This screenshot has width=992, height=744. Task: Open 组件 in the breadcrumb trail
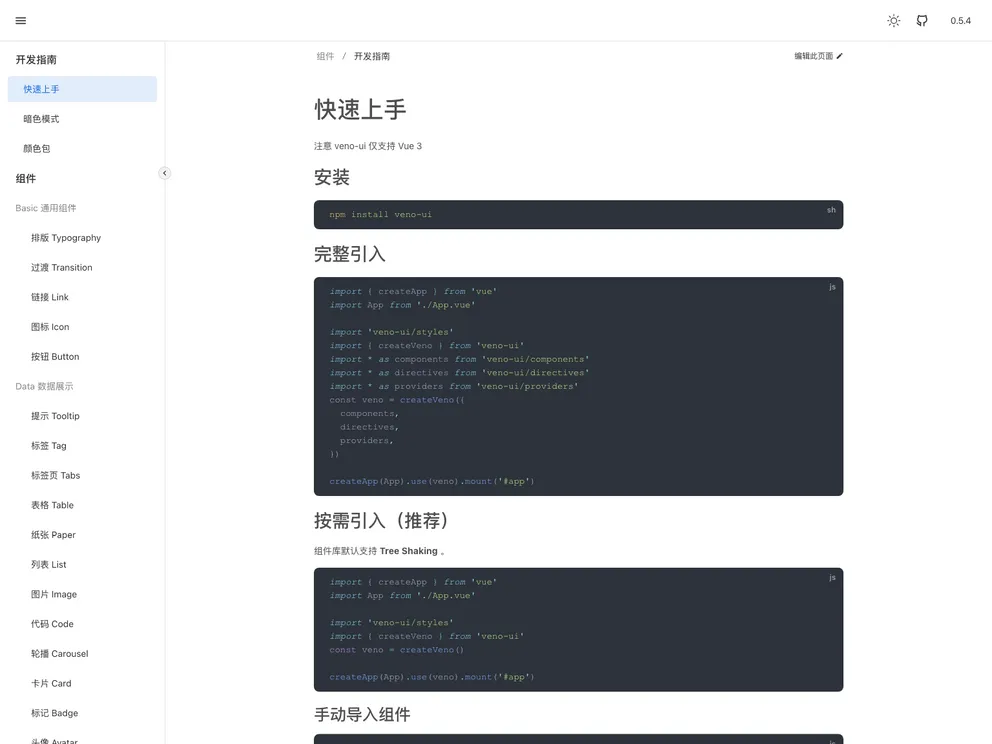click(x=325, y=56)
